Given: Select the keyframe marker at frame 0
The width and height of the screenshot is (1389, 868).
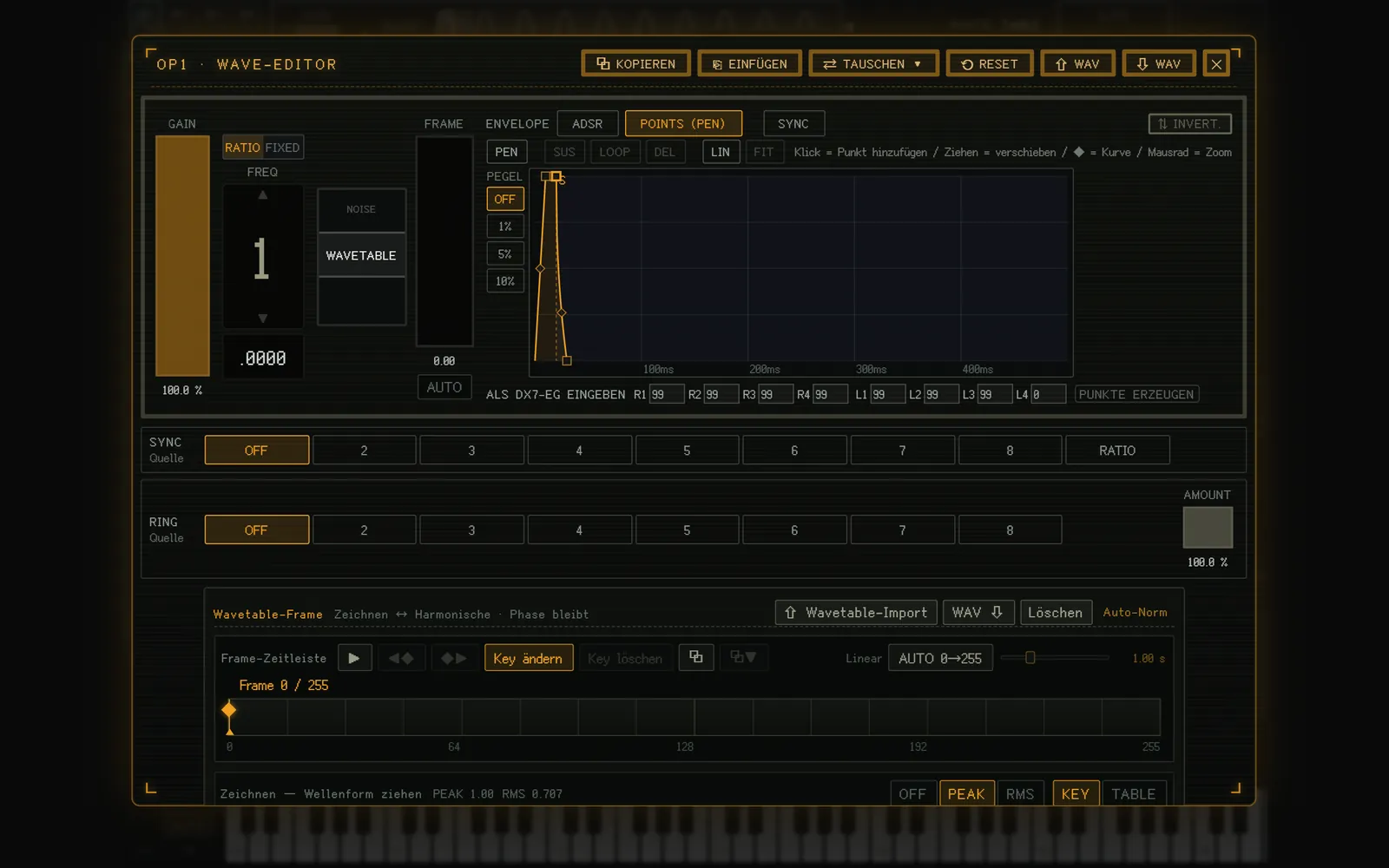Looking at the screenshot, I should click(x=229, y=710).
